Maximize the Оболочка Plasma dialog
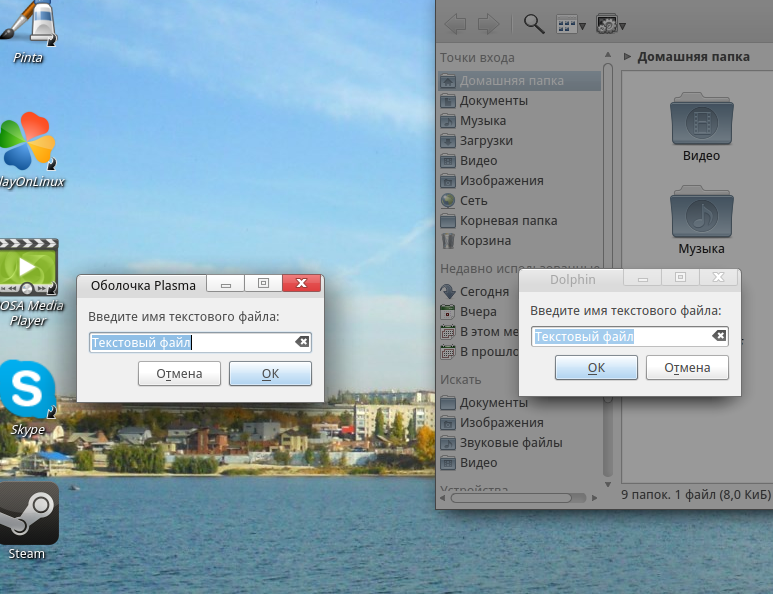The width and height of the screenshot is (773, 594). click(264, 283)
